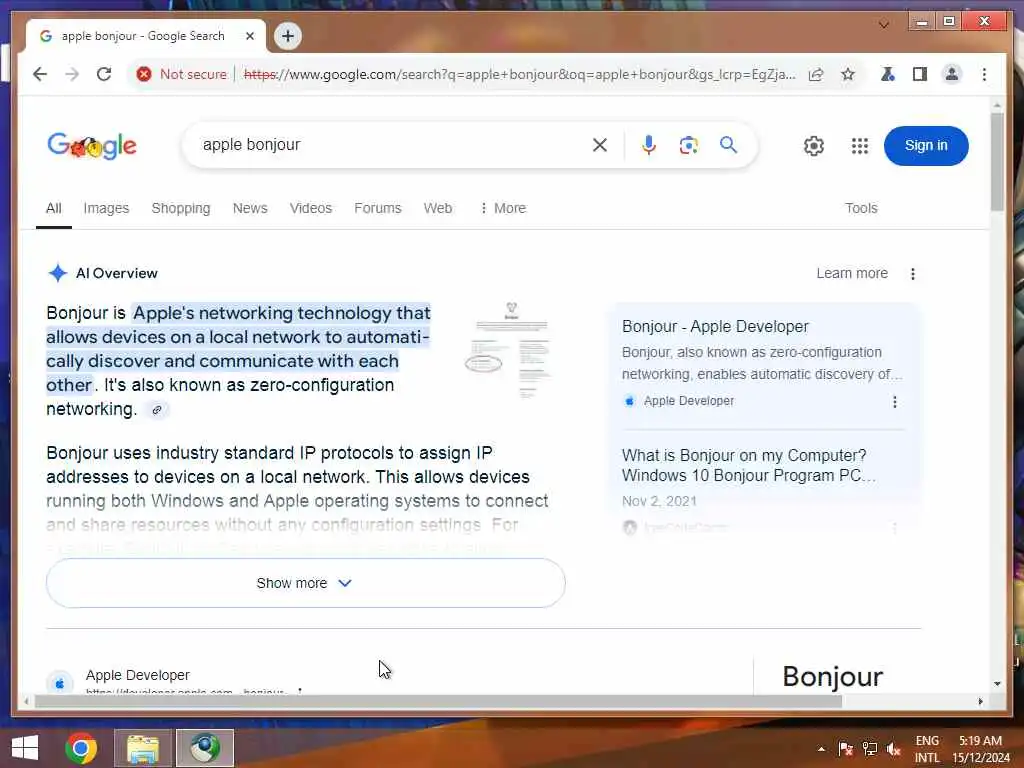The image size is (1024, 768).
Task: Open AI Overview options menu
Action: 912,274
